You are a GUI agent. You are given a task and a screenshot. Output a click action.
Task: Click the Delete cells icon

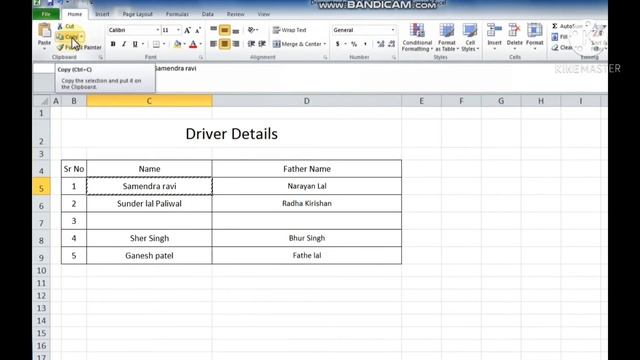514,31
